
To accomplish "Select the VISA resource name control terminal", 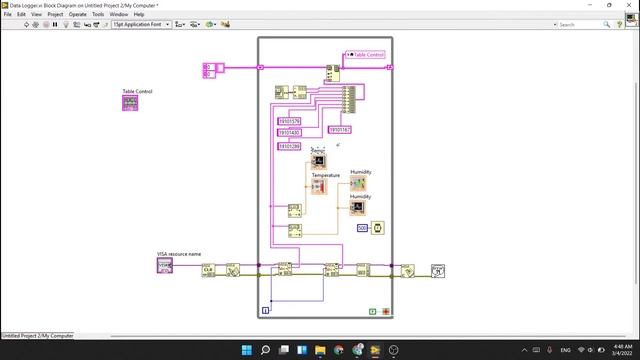I will pyautogui.click(x=165, y=265).
